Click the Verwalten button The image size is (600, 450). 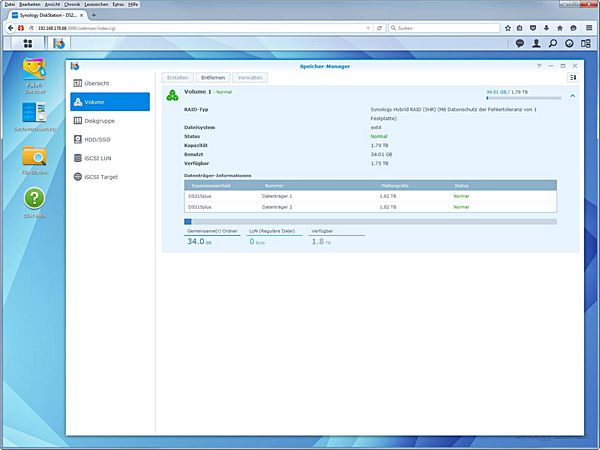pos(250,77)
